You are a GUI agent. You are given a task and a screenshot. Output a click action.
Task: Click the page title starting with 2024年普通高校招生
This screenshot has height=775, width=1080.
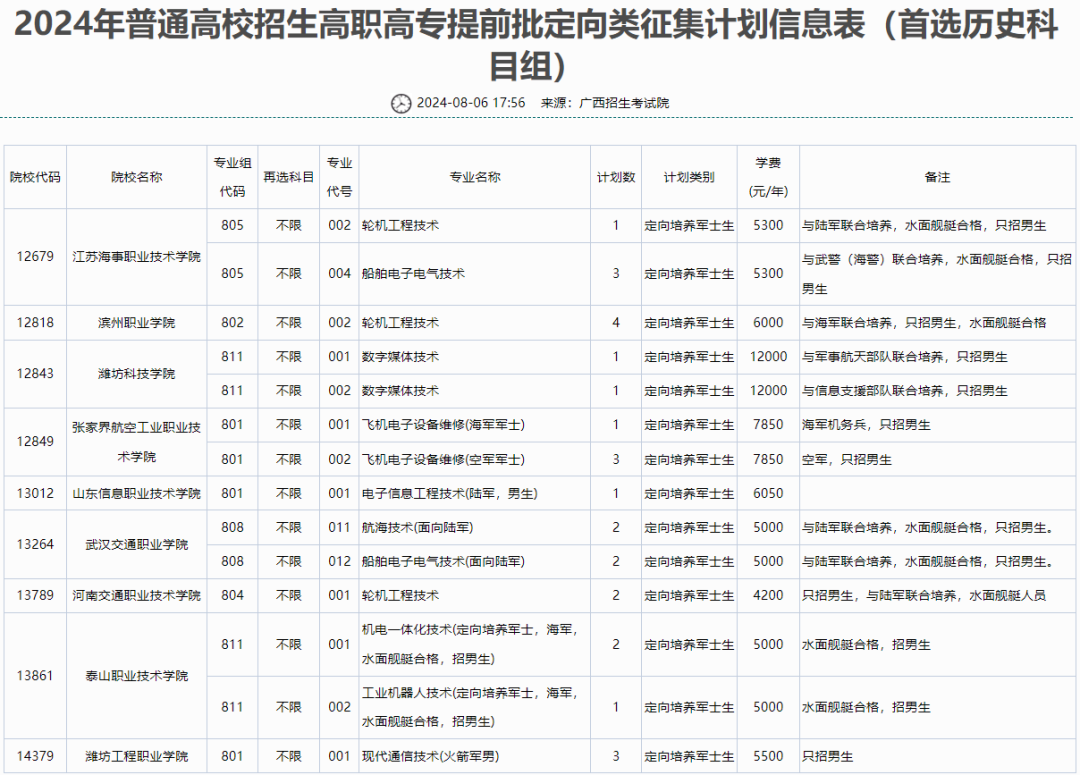[x=536, y=45]
